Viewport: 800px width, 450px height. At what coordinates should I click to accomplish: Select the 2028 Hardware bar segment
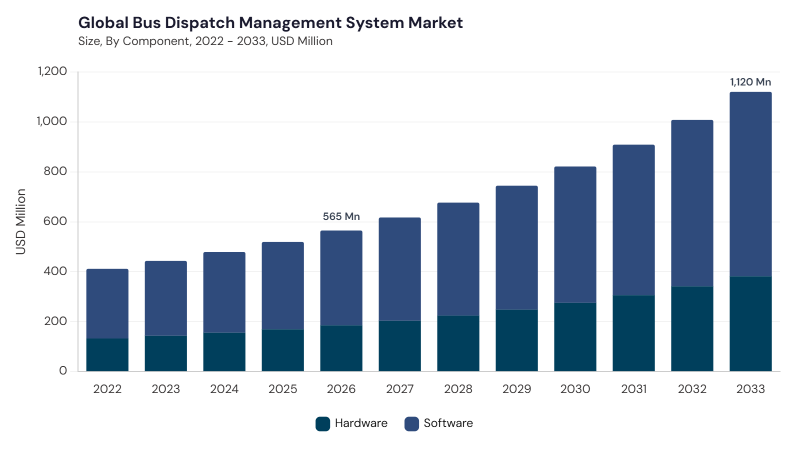point(458,343)
